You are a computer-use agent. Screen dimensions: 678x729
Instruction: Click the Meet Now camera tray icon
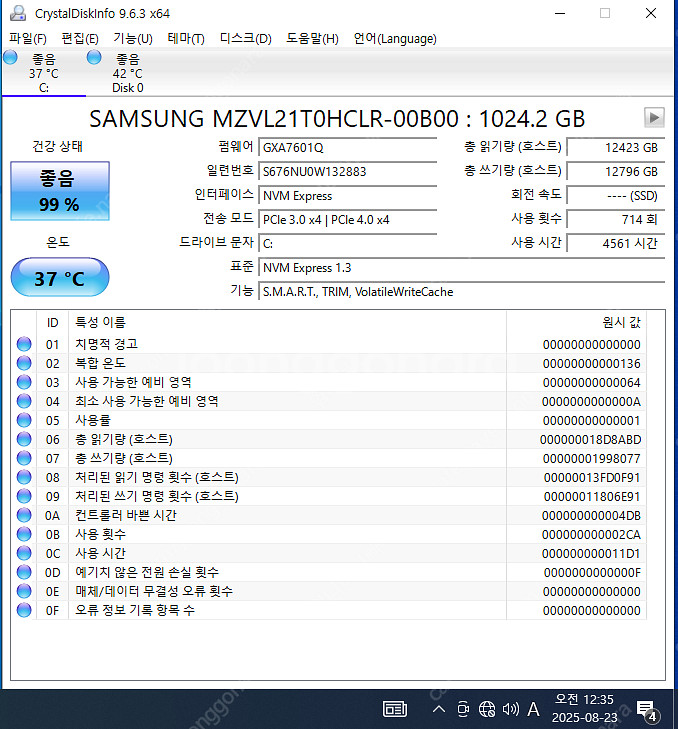[463, 709]
